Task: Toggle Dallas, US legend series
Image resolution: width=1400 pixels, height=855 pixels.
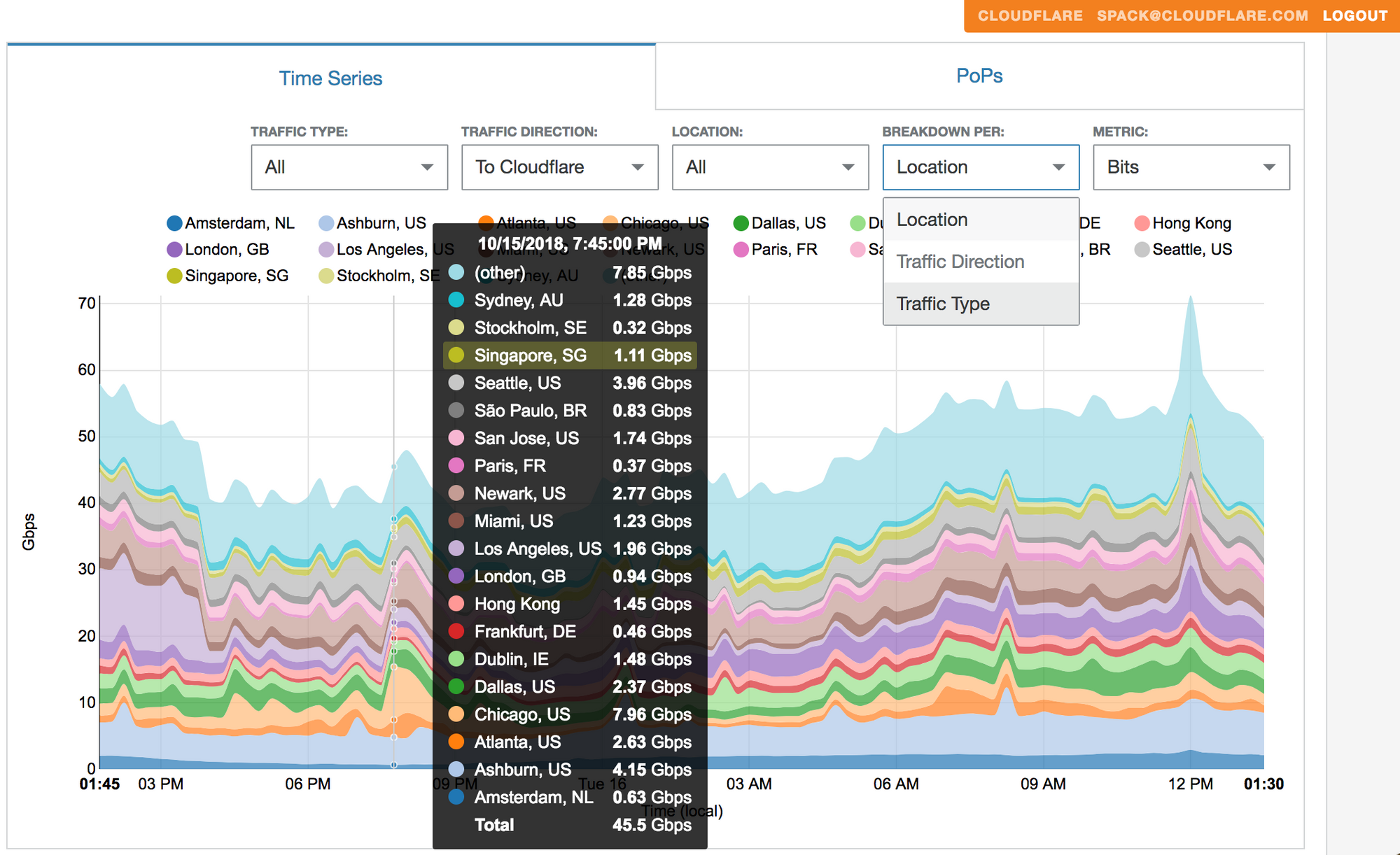Action: [780, 223]
